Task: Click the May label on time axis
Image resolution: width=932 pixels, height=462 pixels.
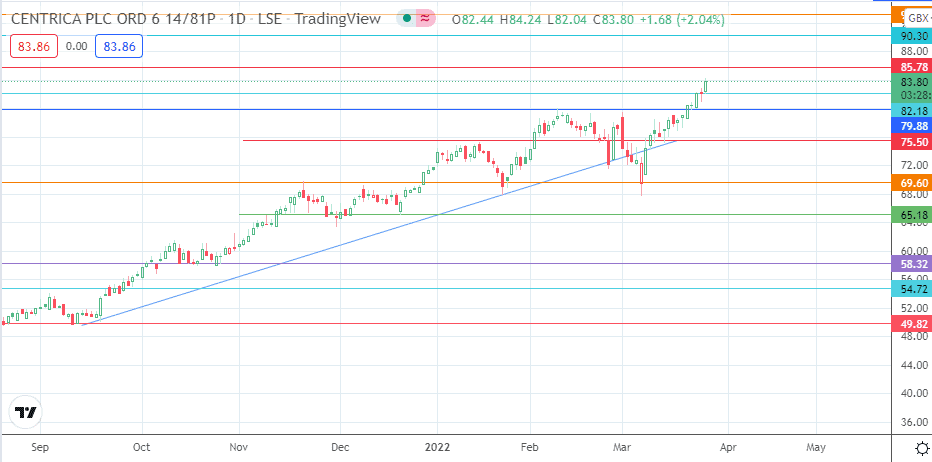Action: [816, 447]
